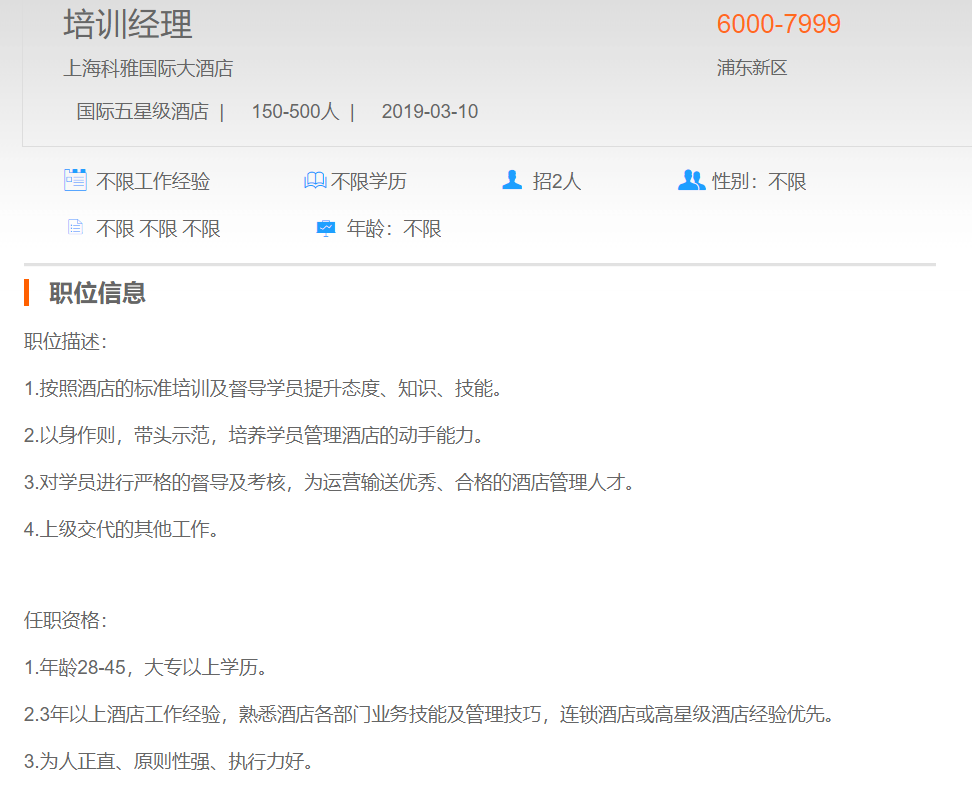Click the education book icon

click(315, 181)
